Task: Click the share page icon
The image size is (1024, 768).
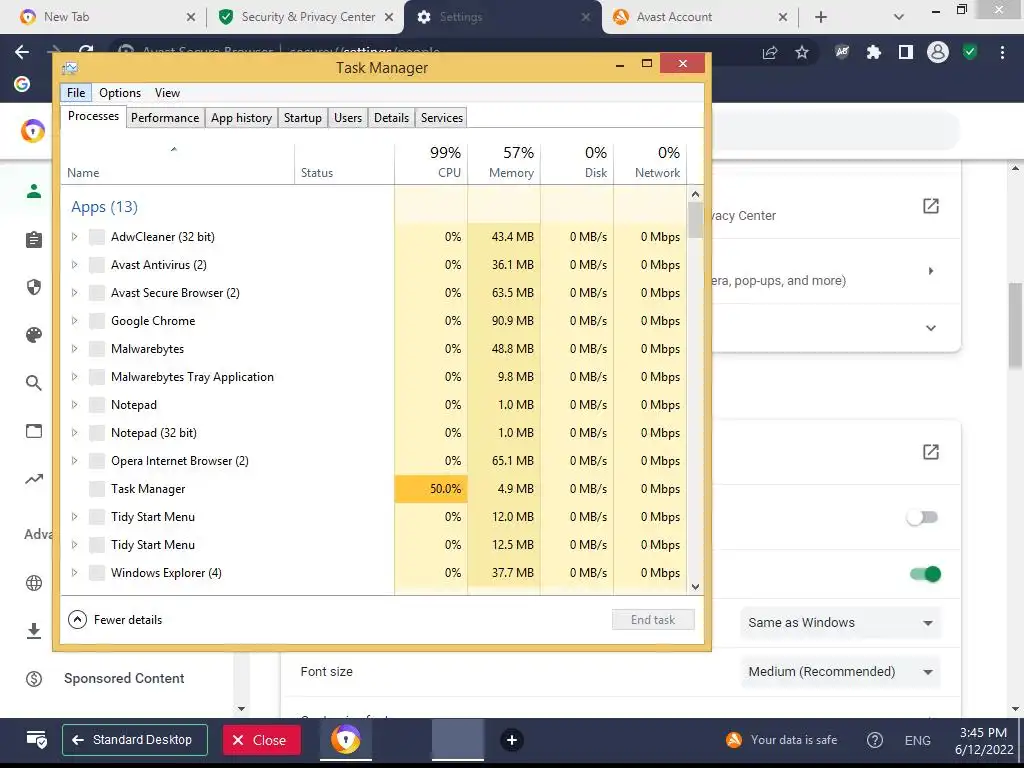Action: pos(771,52)
